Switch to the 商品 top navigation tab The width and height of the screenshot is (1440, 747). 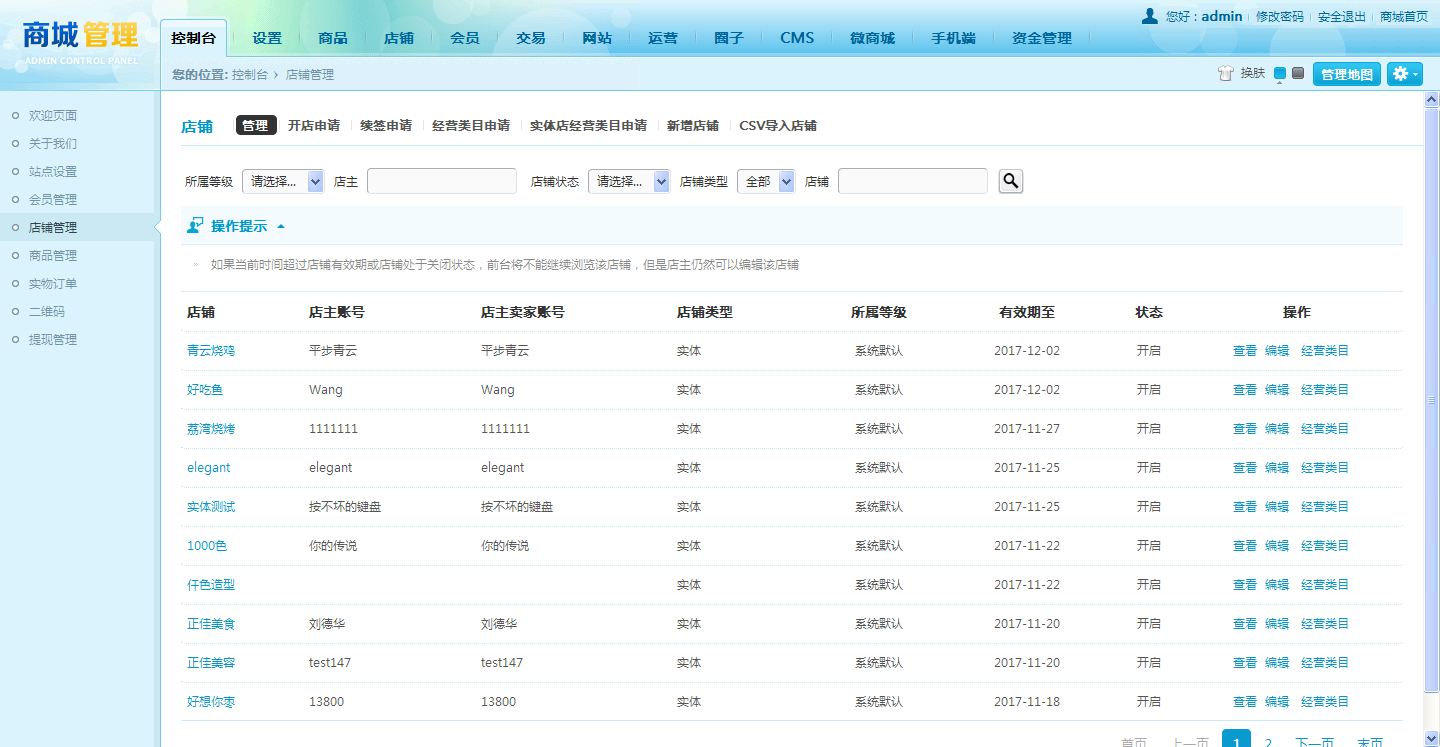(x=333, y=38)
